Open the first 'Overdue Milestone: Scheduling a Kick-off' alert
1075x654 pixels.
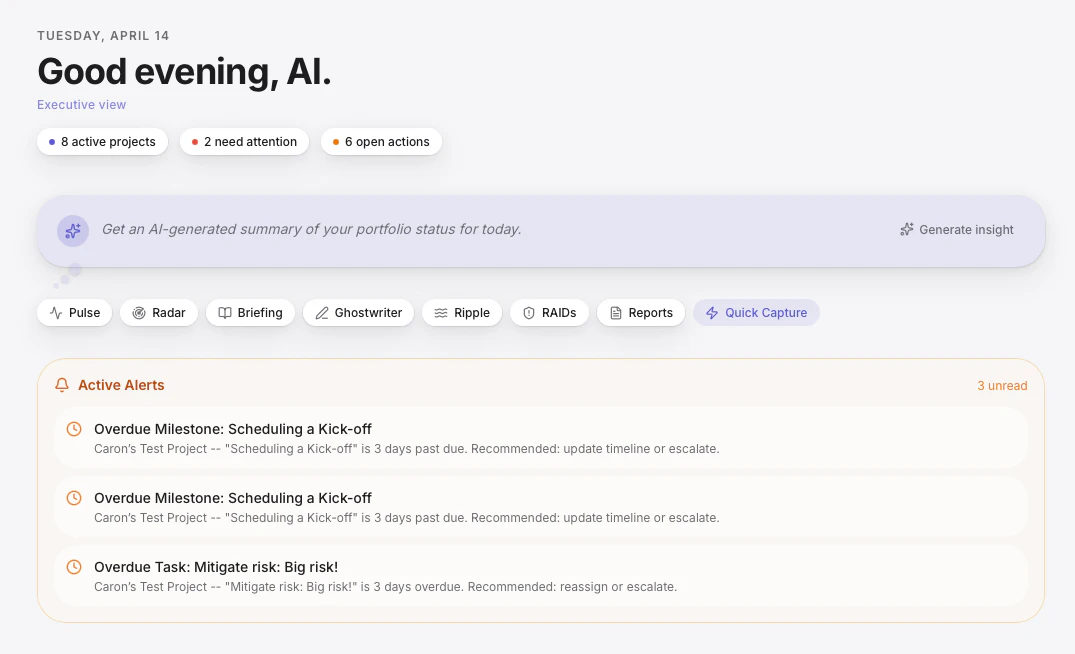(540, 438)
